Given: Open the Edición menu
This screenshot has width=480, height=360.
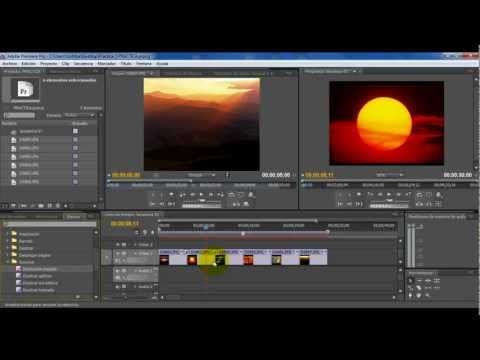Looking at the screenshot, I should coord(28,63).
